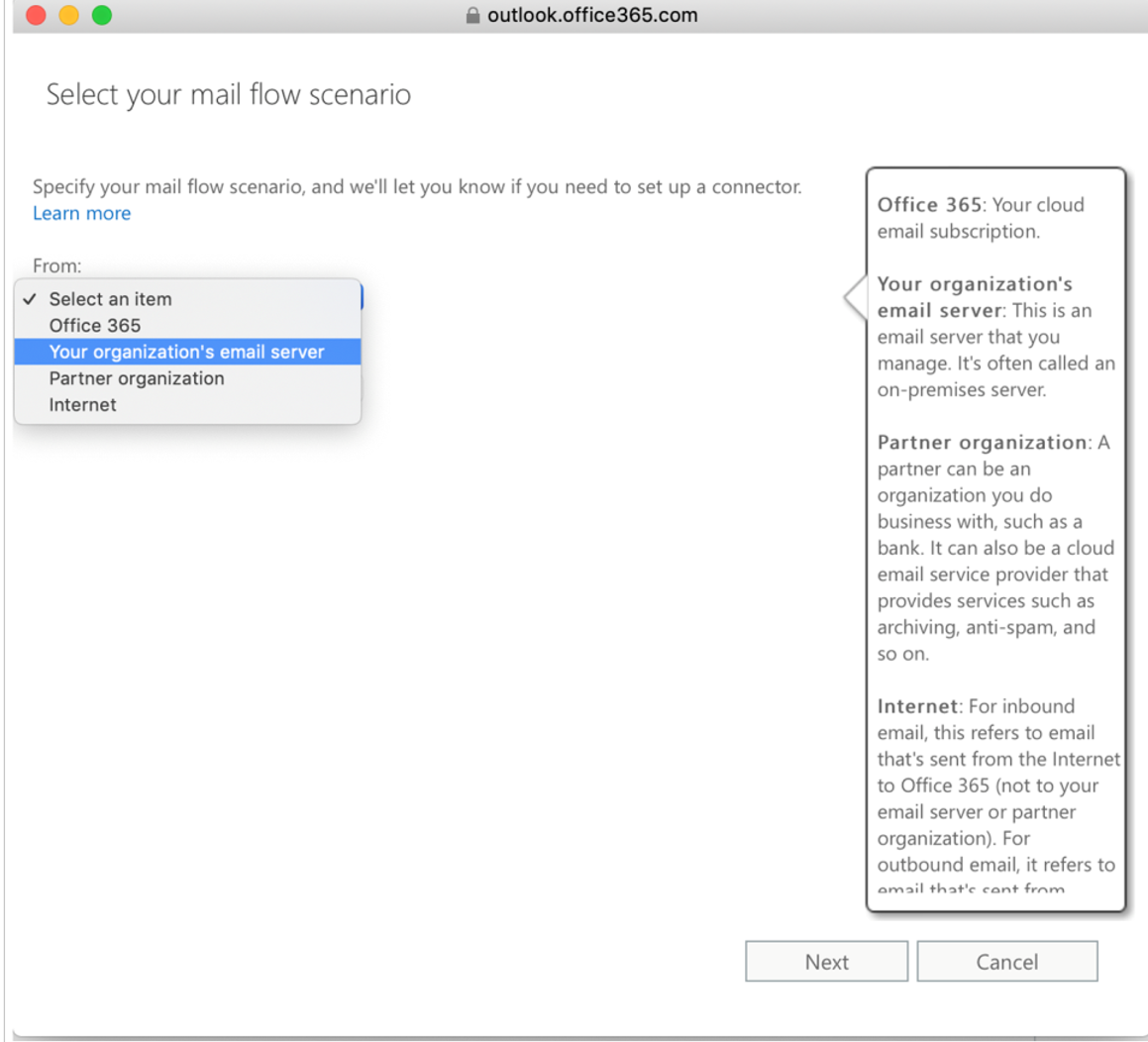Click the Next button

tap(827, 962)
